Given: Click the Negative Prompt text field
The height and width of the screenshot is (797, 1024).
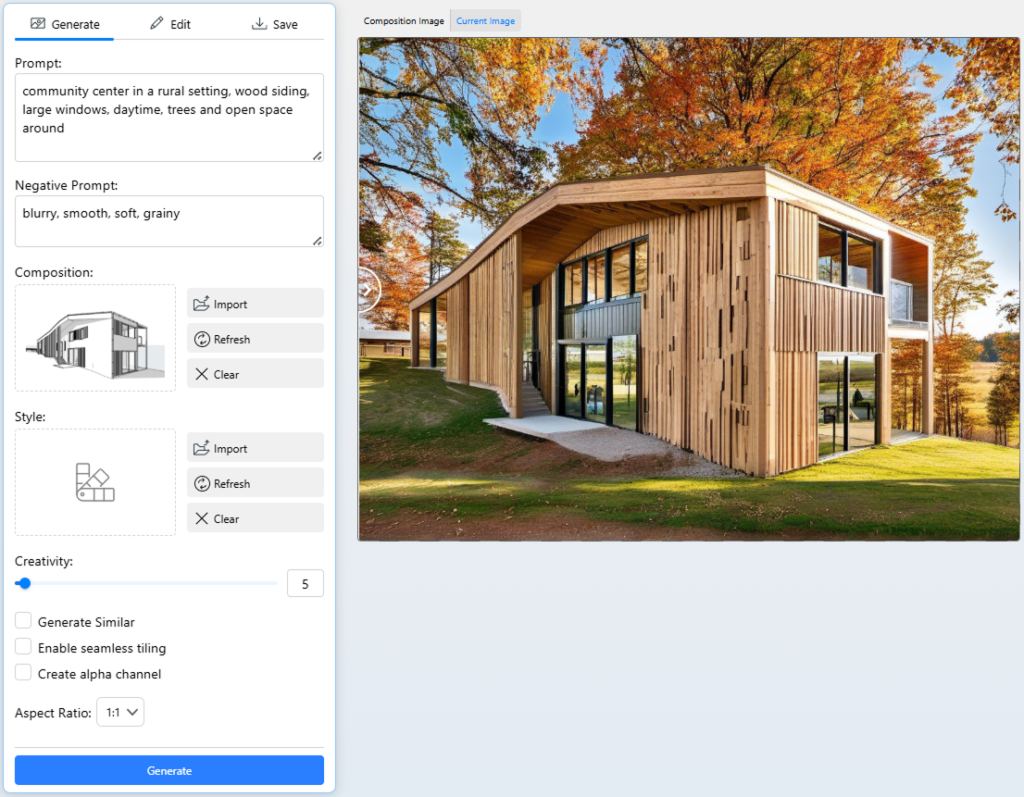Looking at the screenshot, I should [168, 220].
